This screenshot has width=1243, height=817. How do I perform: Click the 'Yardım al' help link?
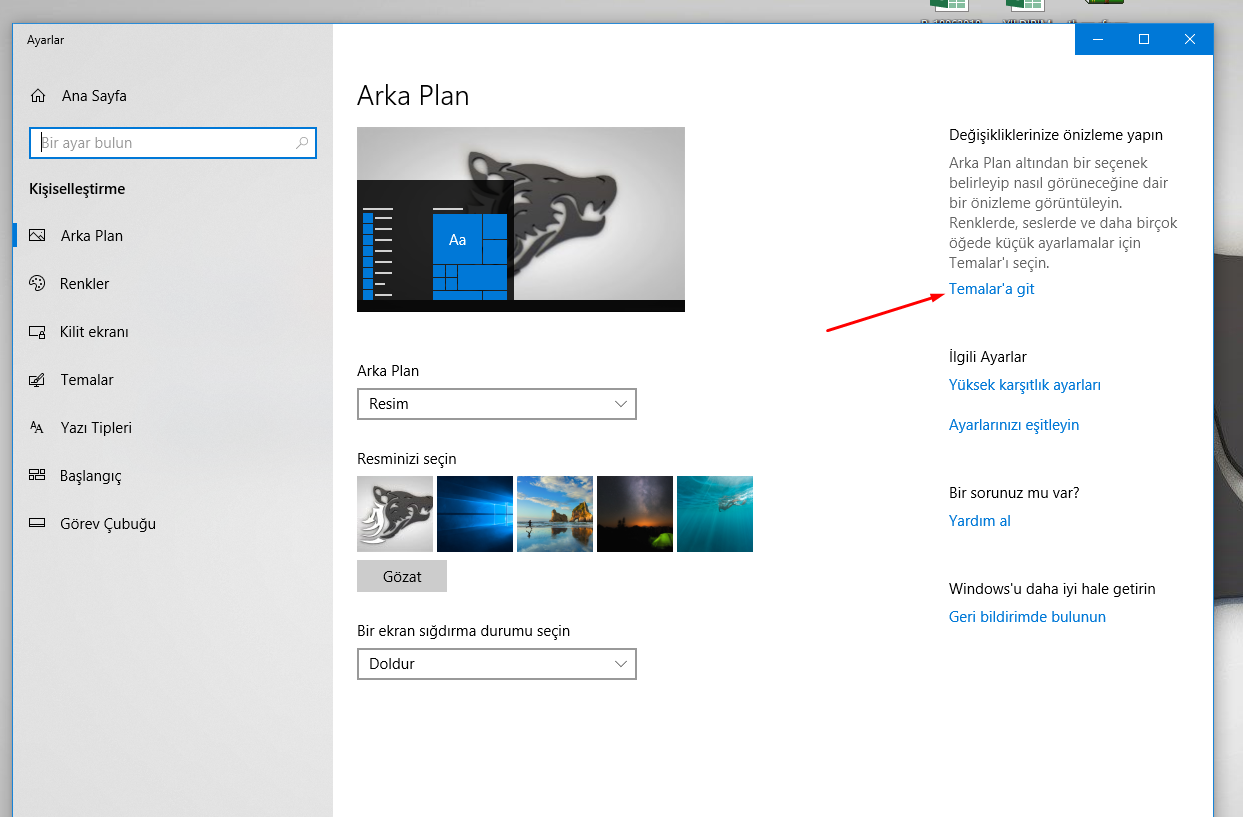(979, 521)
